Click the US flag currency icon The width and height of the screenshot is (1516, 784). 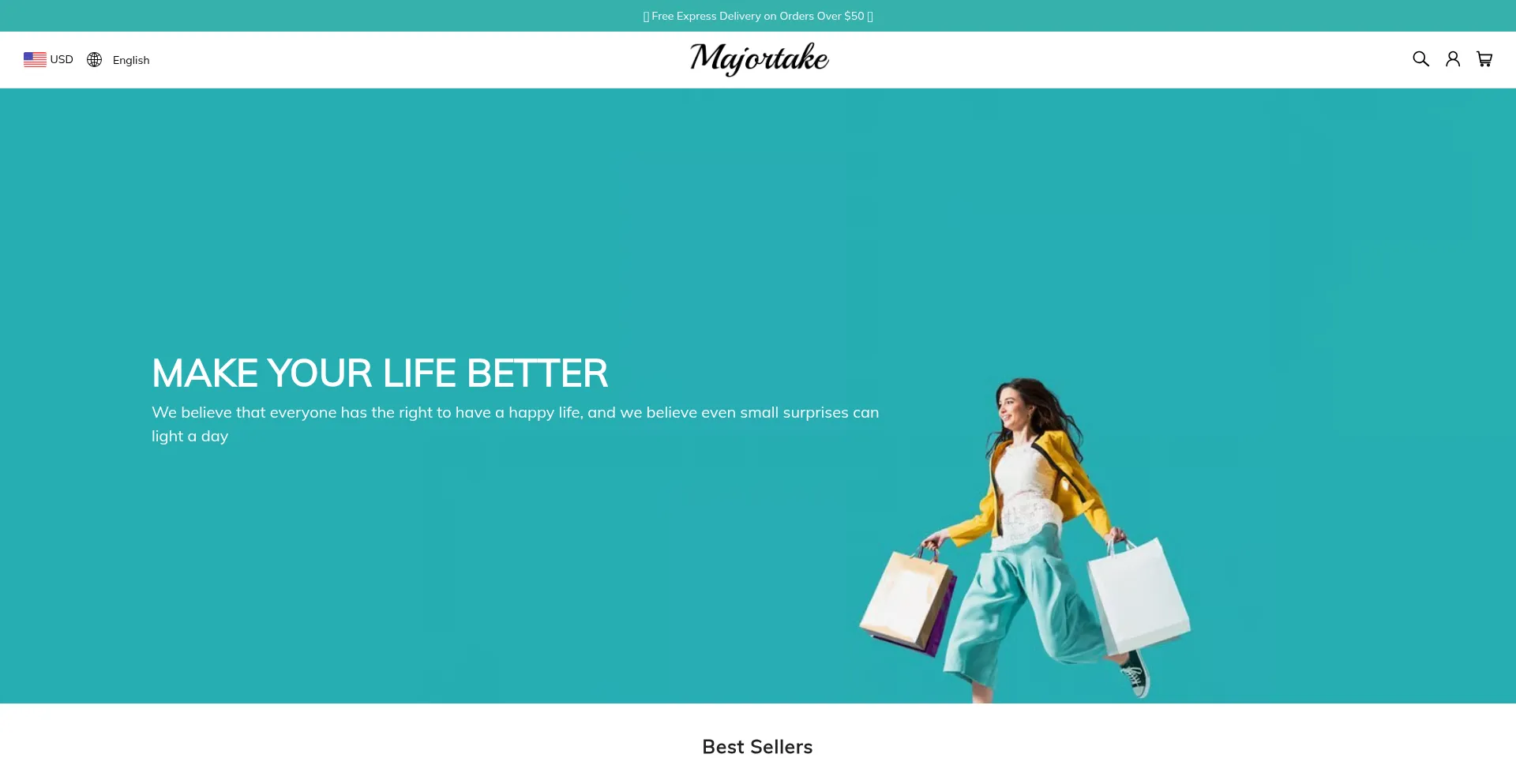click(35, 59)
